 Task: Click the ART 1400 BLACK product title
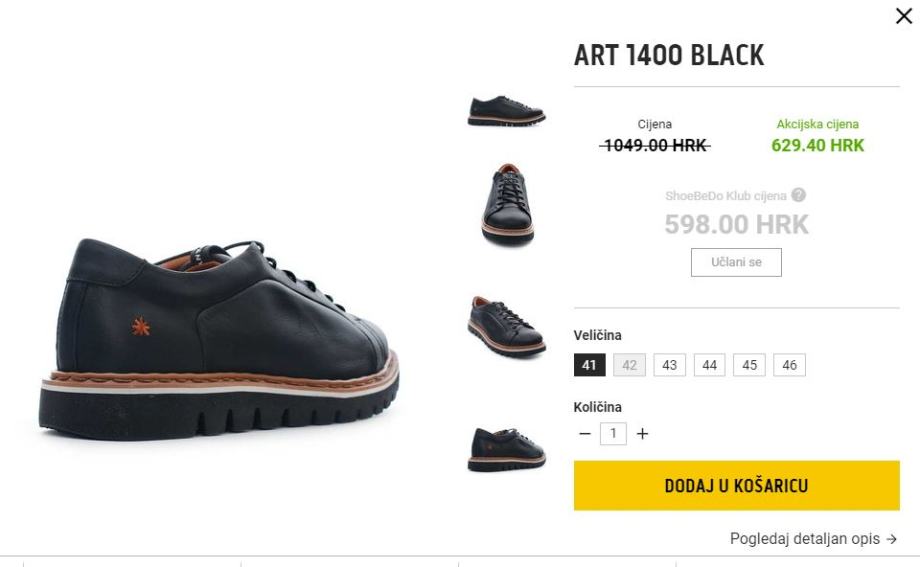[669, 56]
